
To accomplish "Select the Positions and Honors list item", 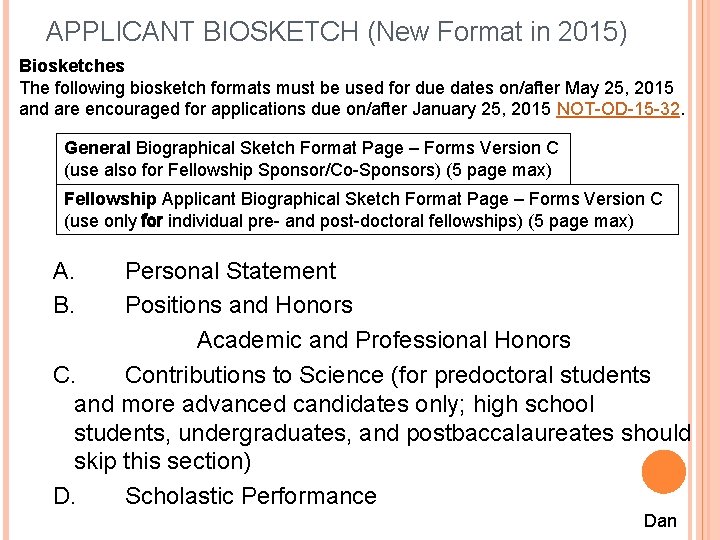I will click(x=238, y=305).
